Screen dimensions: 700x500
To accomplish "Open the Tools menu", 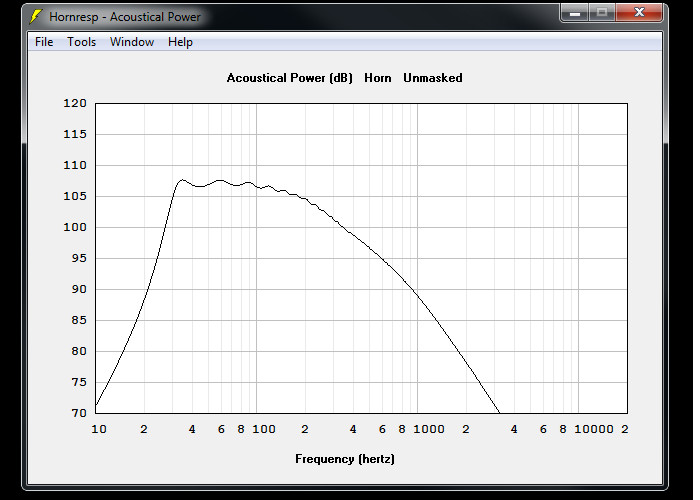I will (81, 42).
